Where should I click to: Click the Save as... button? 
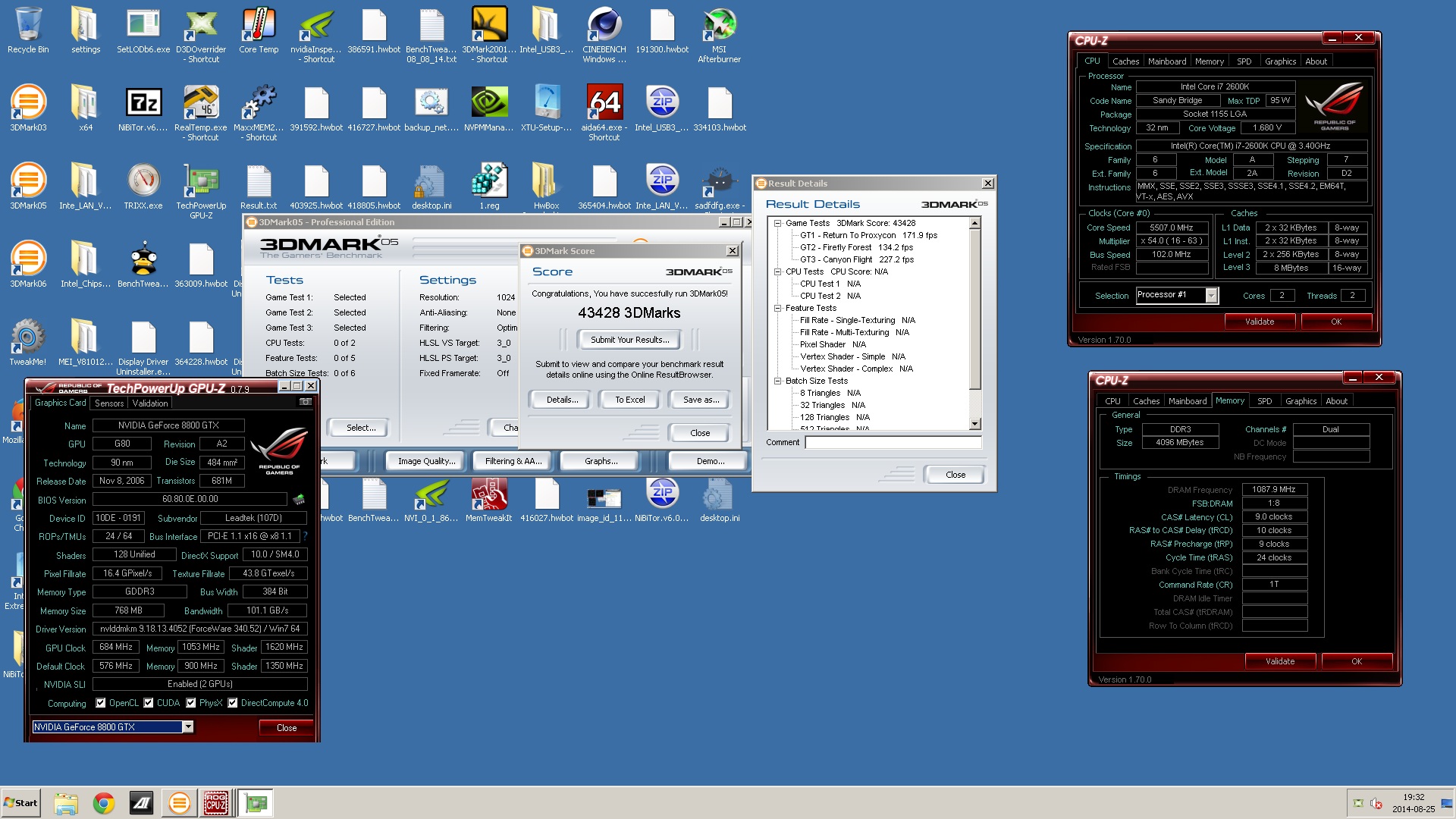701,400
